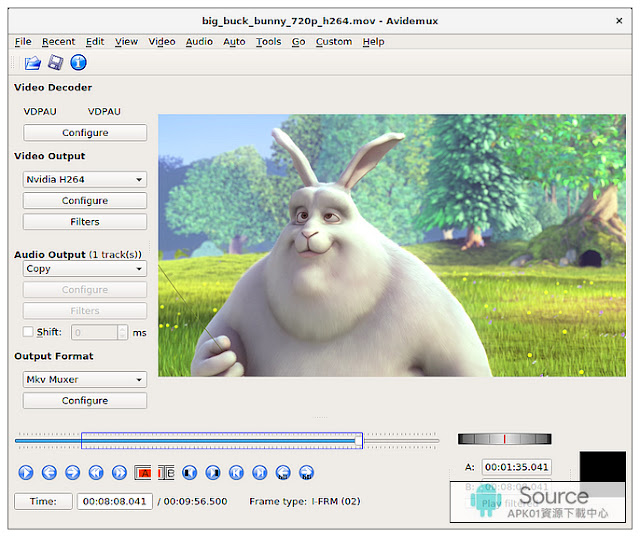Step back to previous frame
Viewport: 640px width, 537px height.
coord(49,473)
